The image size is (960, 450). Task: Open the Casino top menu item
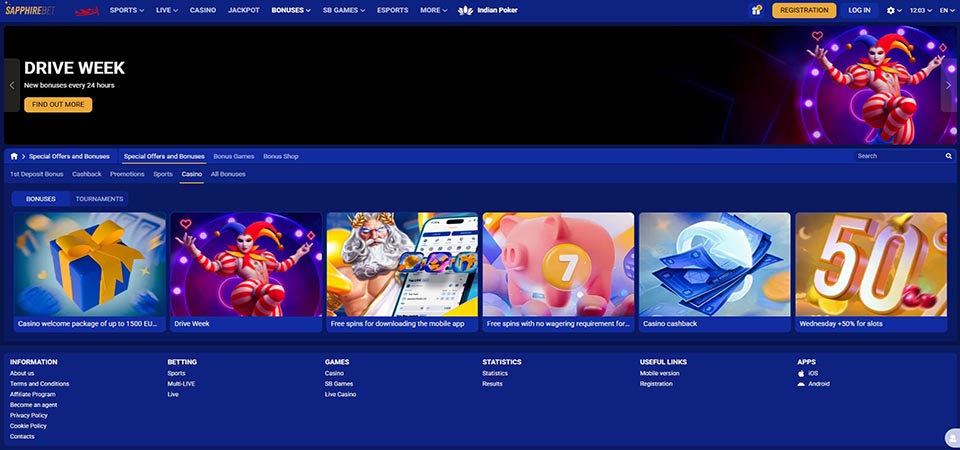coord(203,10)
